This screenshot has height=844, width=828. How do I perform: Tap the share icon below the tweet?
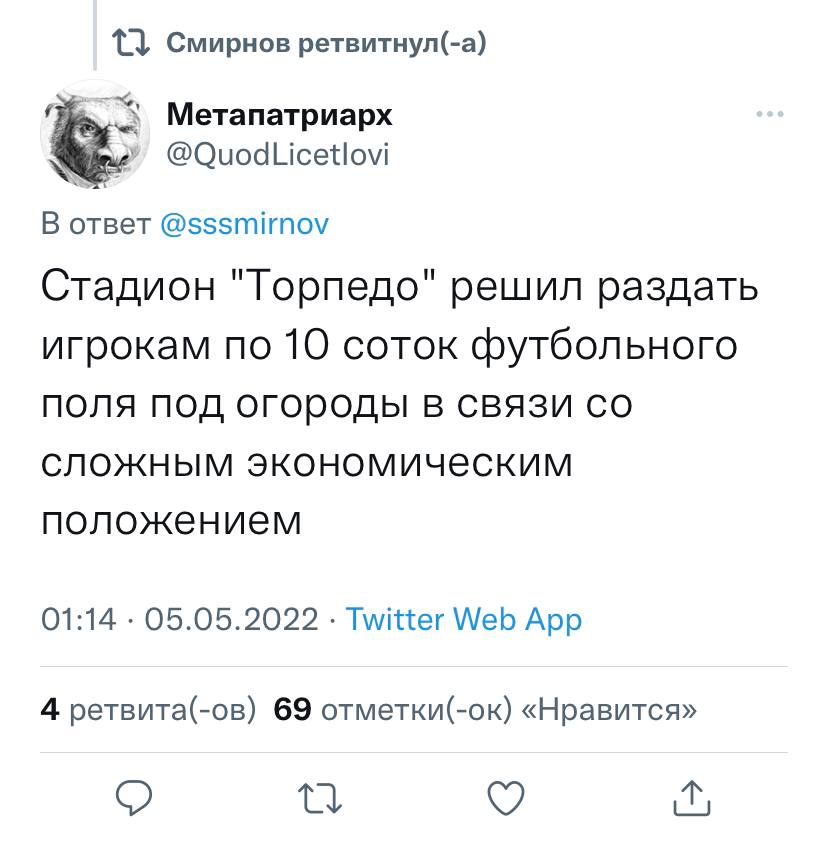[691, 797]
